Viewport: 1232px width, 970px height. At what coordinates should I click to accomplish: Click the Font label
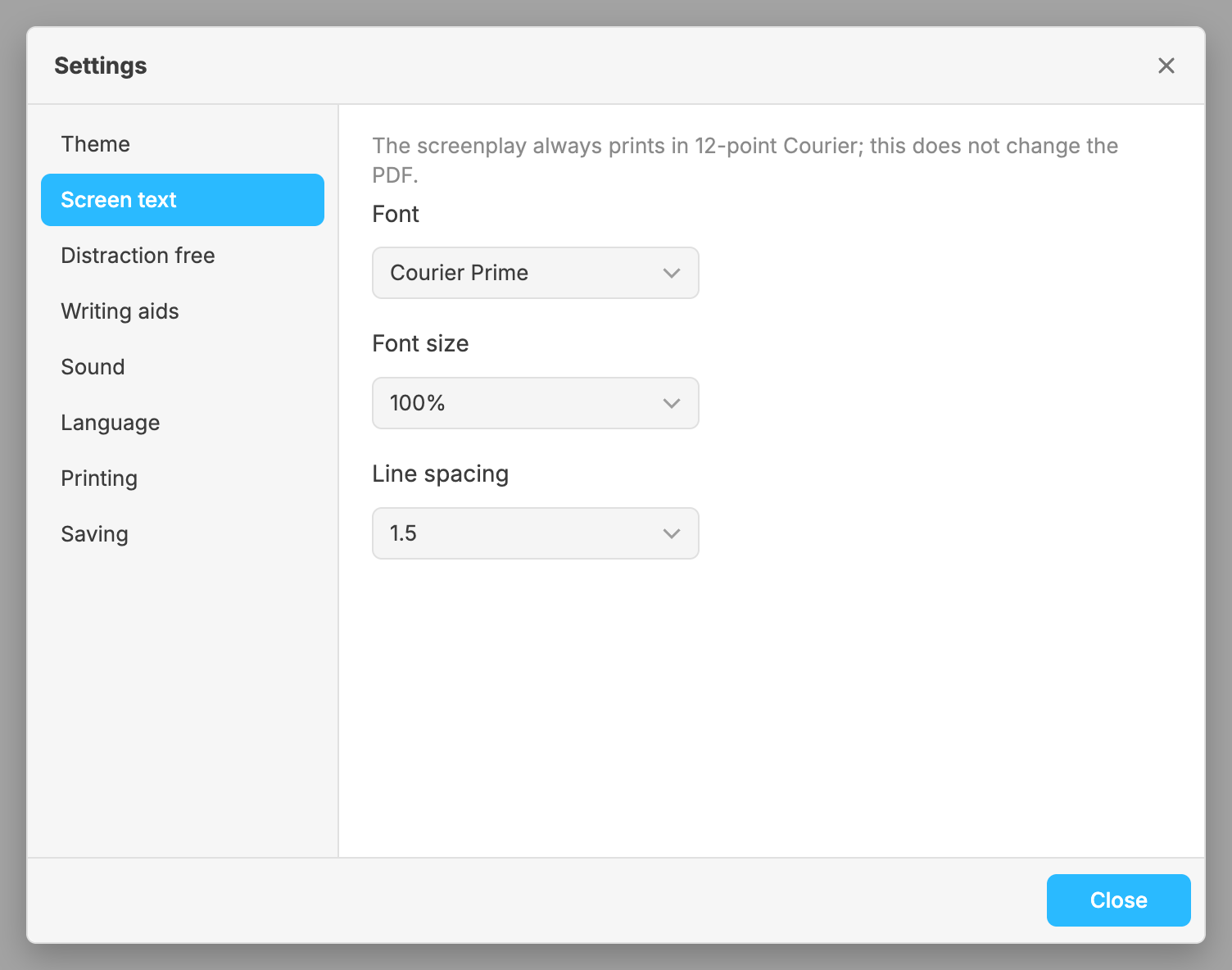tap(396, 214)
